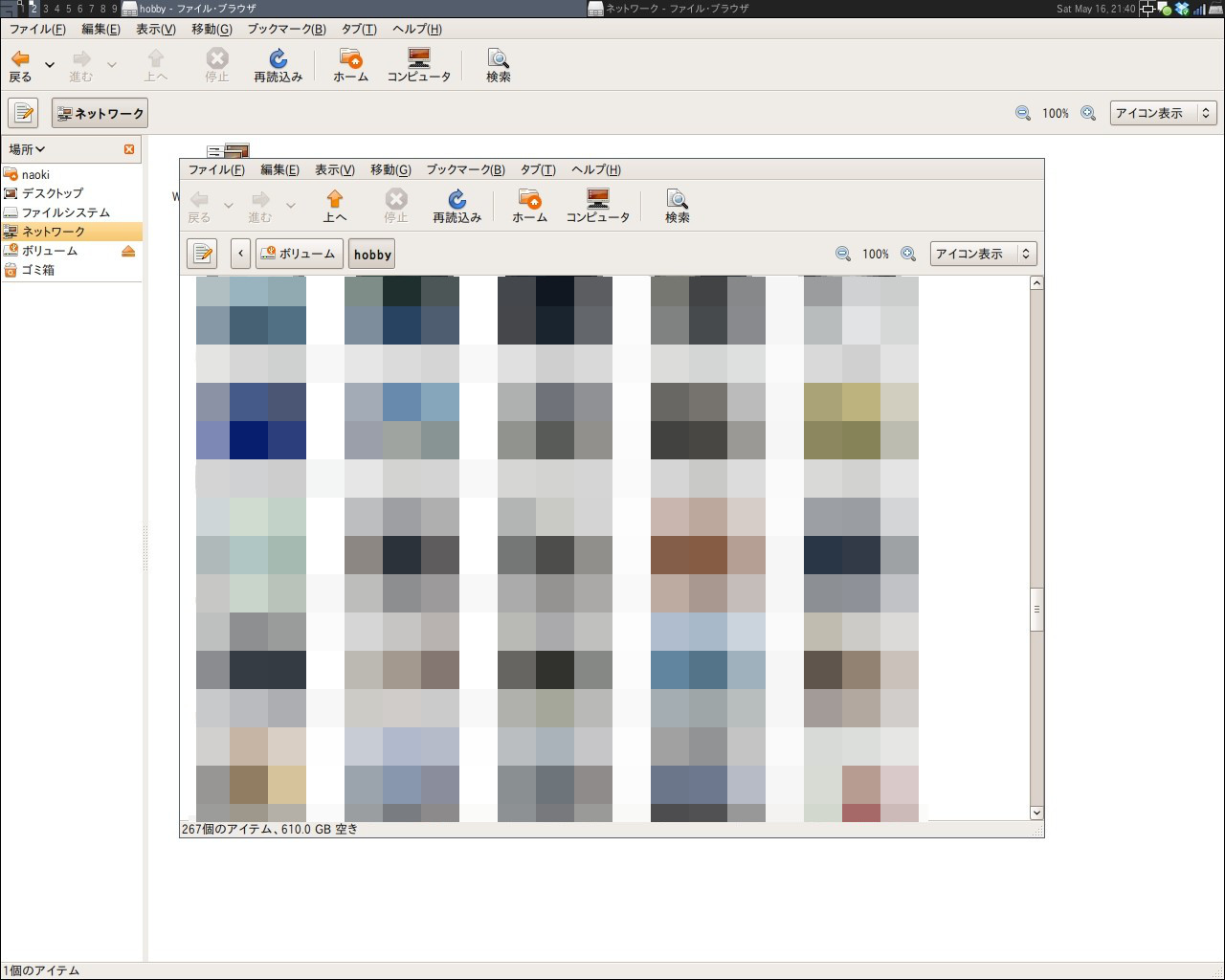The width and height of the screenshot is (1225, 980).
Task: Select ネットワーク in places sidebar
Action: pyautogui.click(x=72, y=232)
